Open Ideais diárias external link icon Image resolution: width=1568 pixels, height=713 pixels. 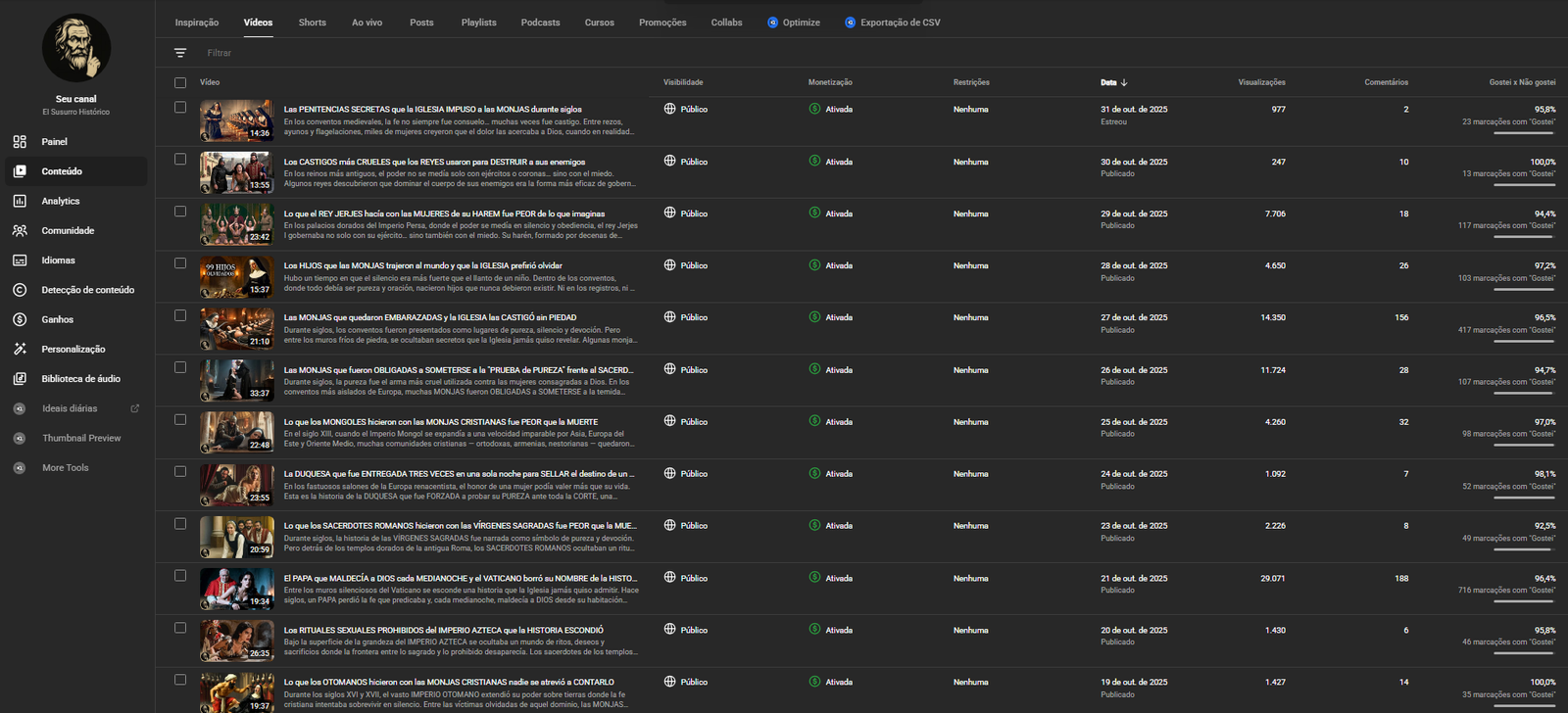tap(135, 408)
